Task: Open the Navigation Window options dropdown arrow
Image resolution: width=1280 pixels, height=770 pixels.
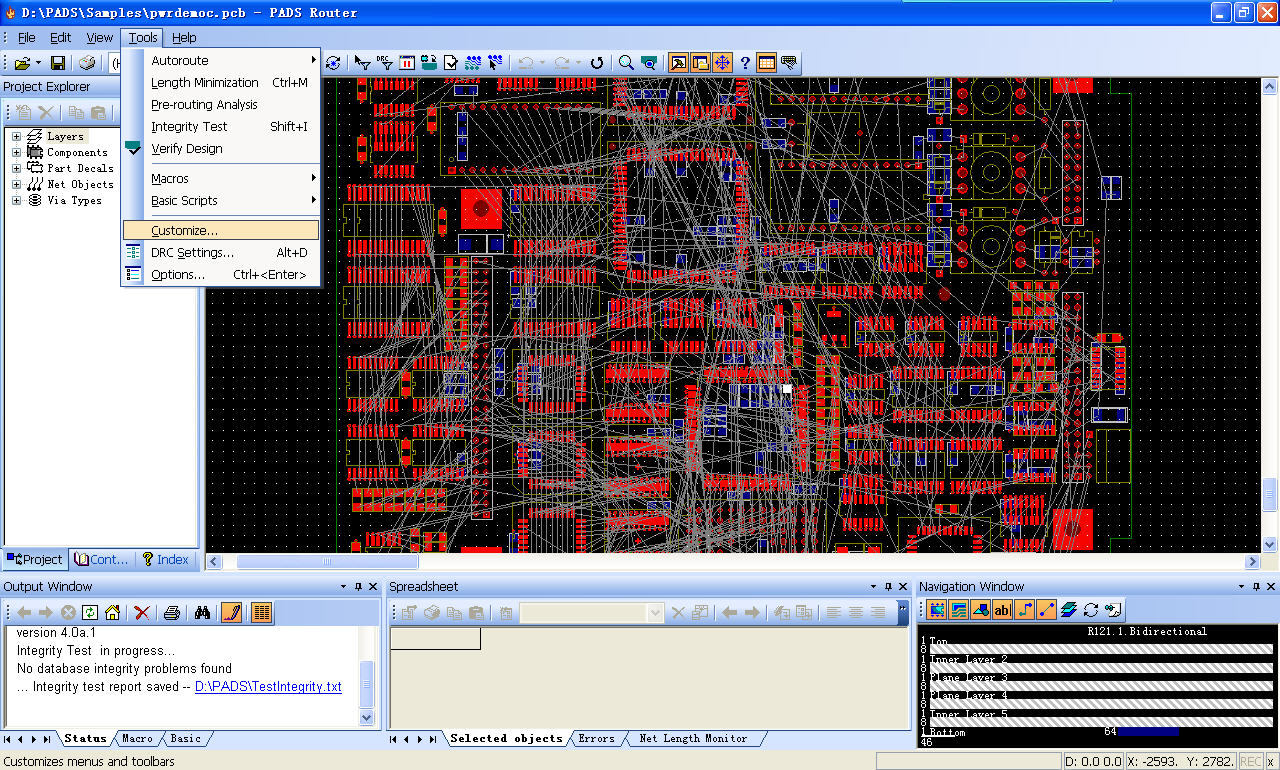Action: click(1243, 587)
